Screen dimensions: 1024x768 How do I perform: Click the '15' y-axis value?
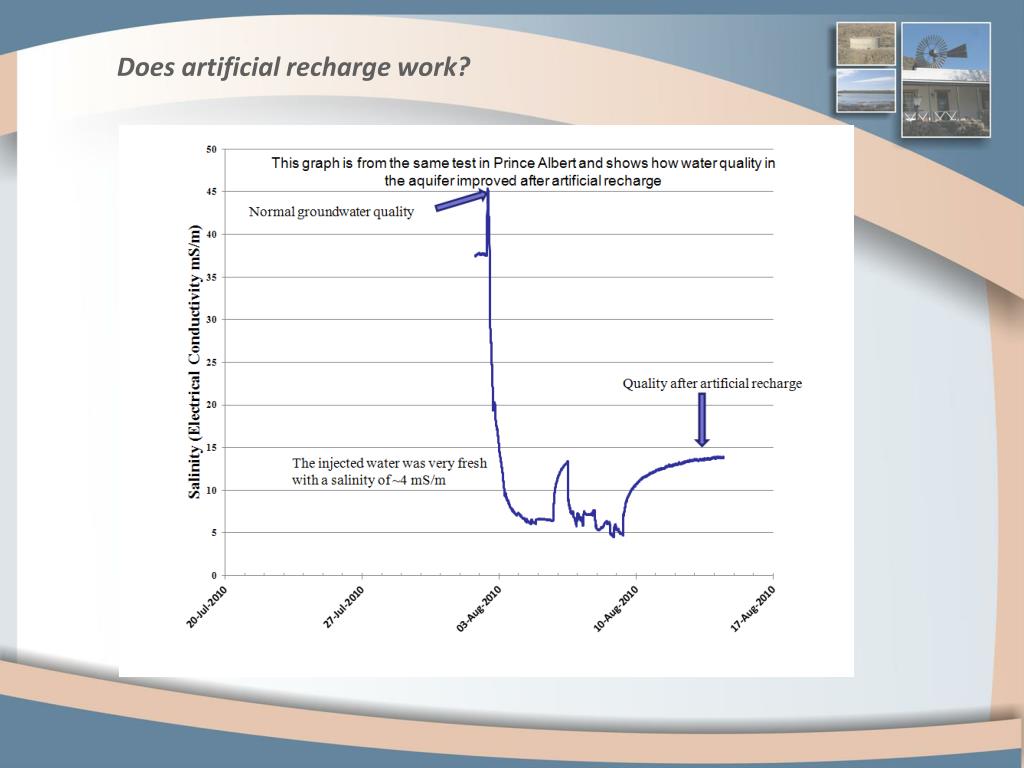(211, 448)
